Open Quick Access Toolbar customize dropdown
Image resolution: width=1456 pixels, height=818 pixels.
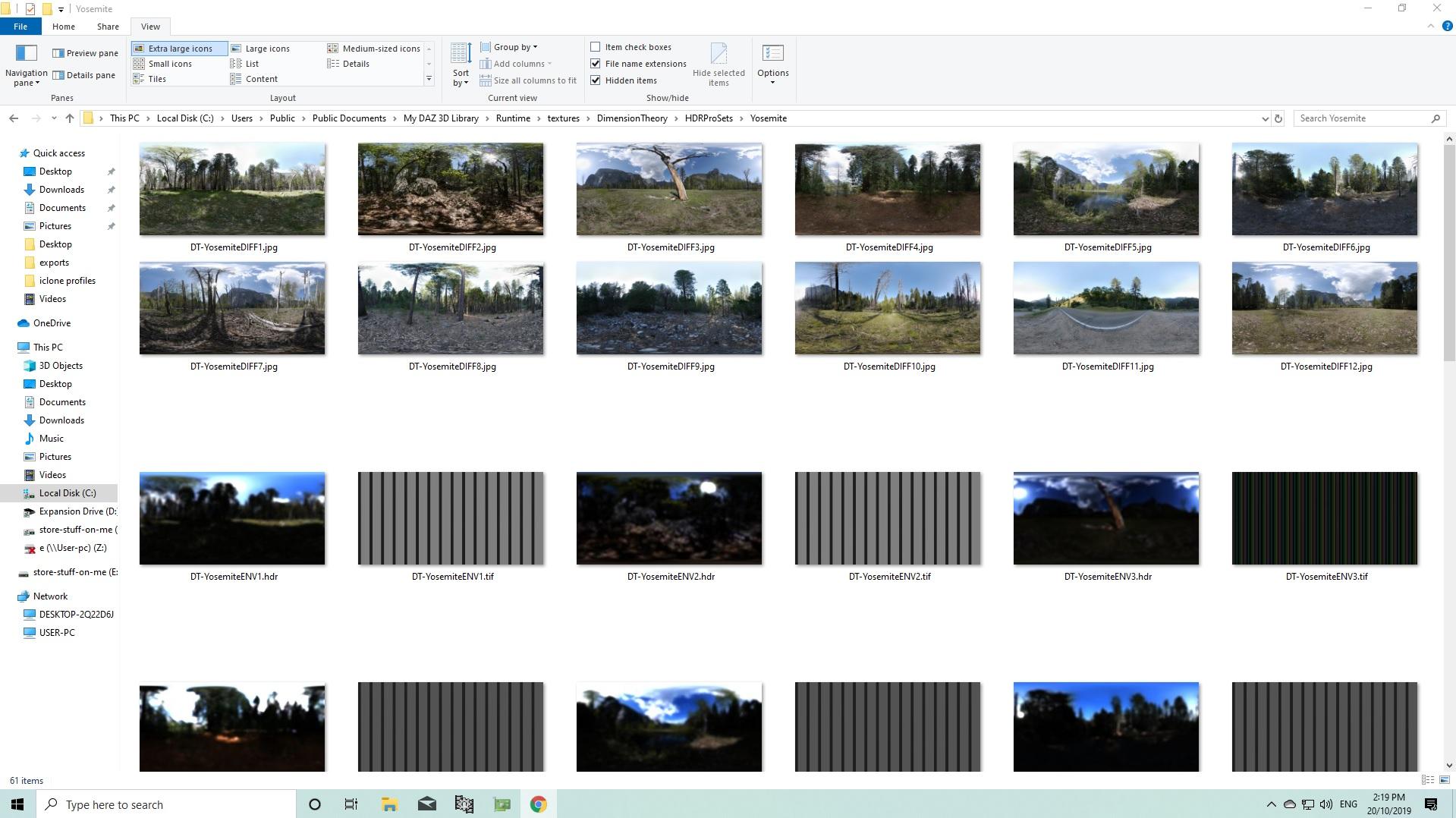point(61,9)
